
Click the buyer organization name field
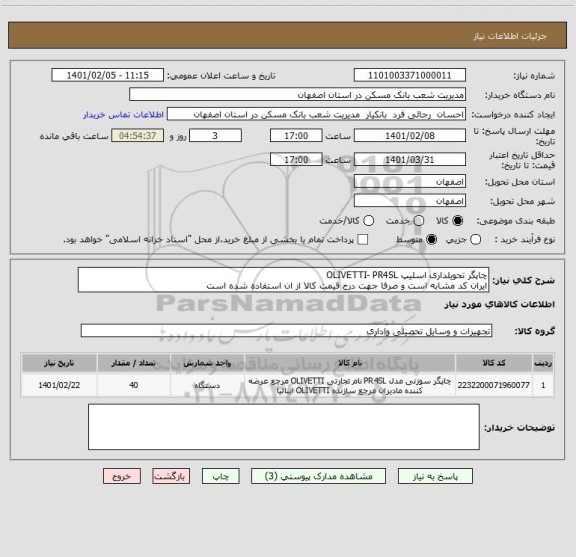coord(298,95)
